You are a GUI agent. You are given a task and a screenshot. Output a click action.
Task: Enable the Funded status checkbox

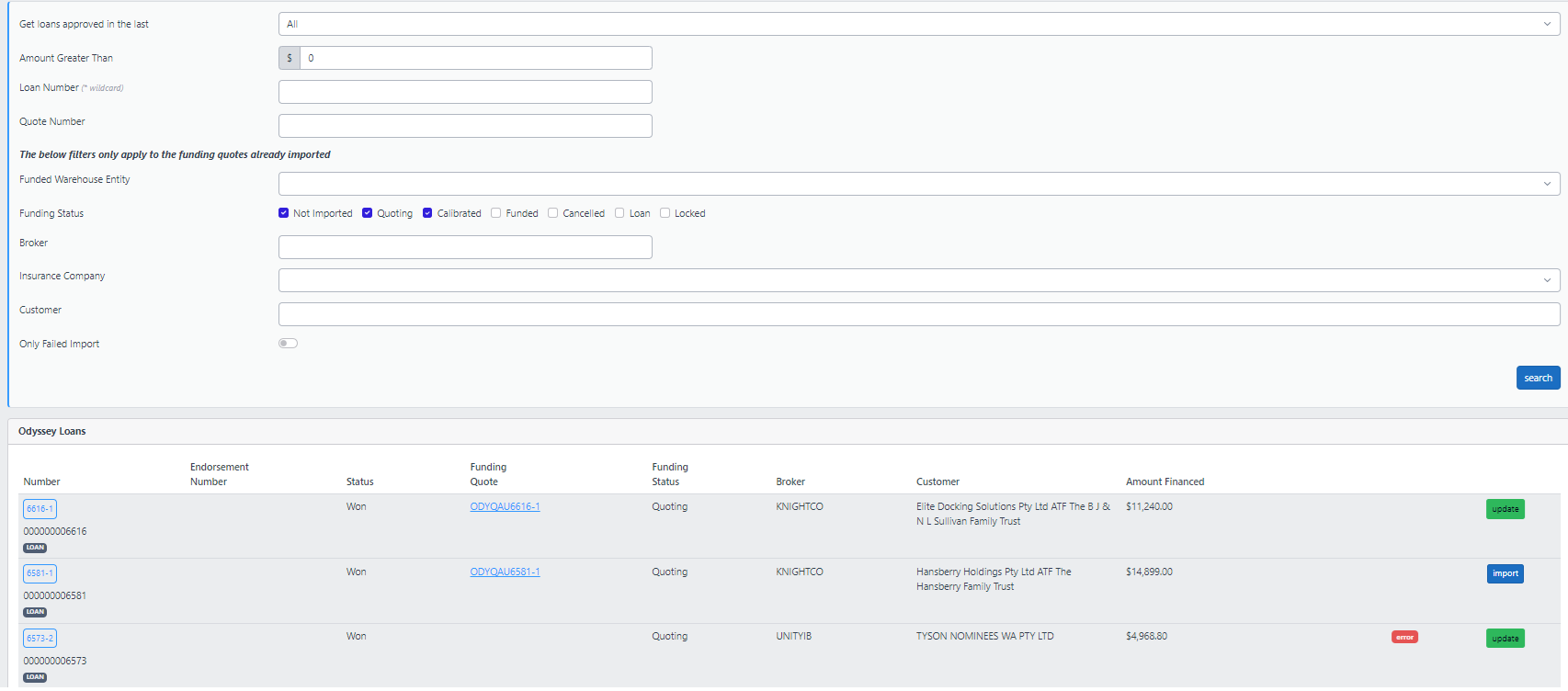pos(496,213)
